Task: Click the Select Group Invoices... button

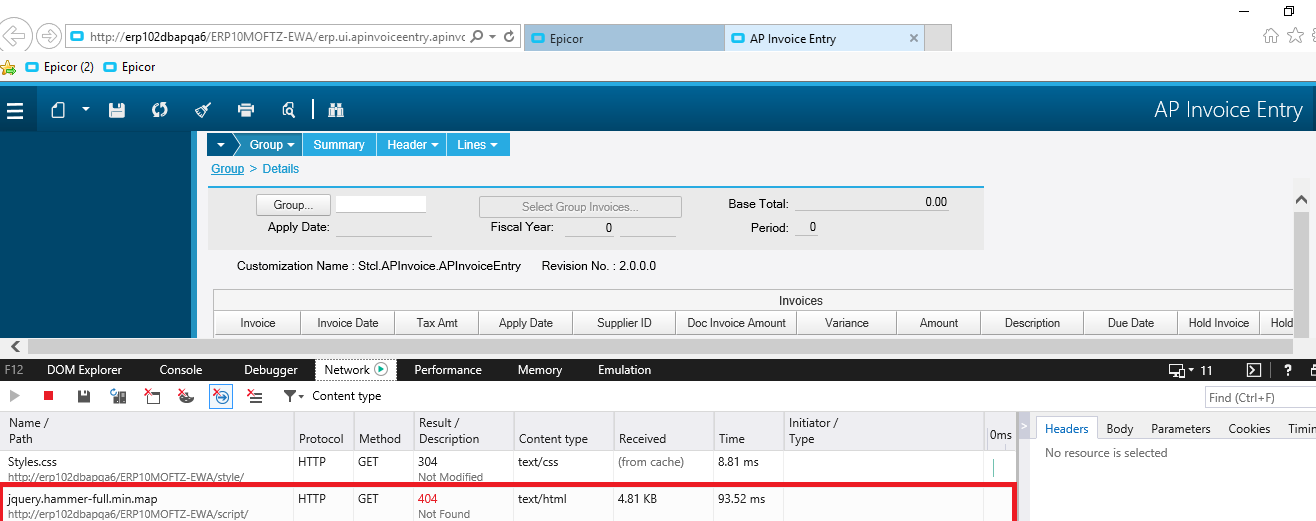Action: [580, 207]
